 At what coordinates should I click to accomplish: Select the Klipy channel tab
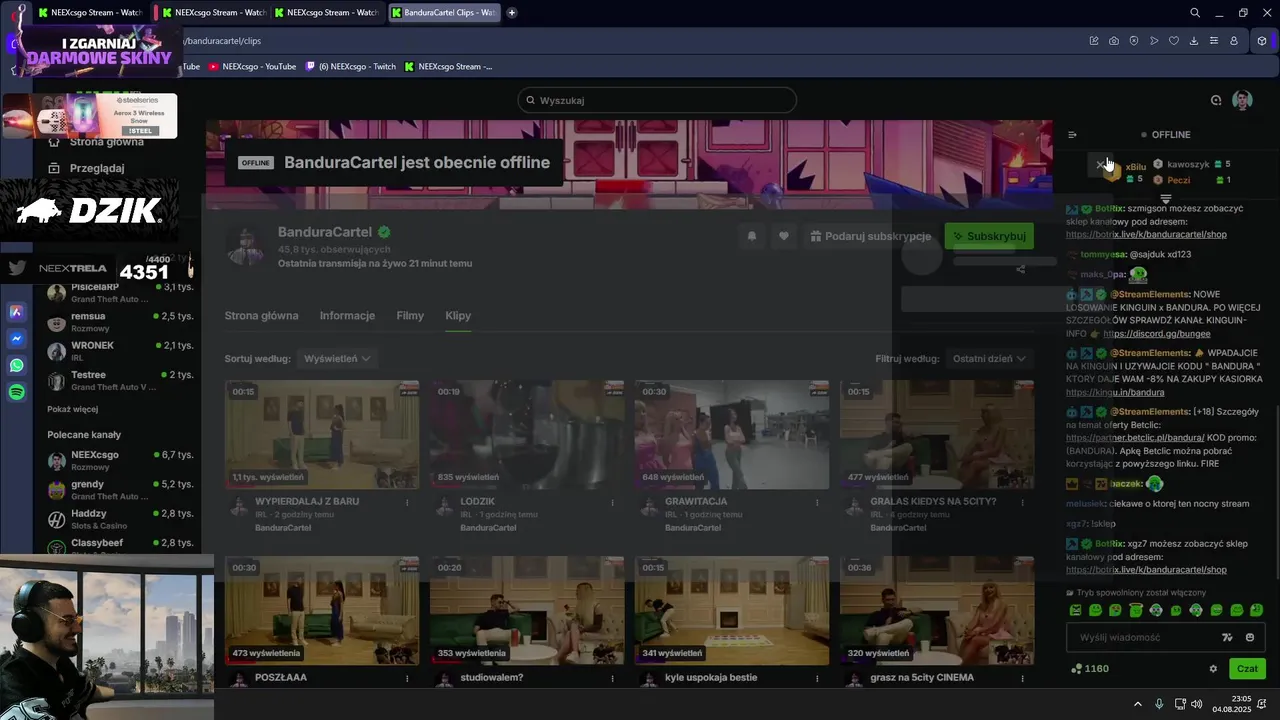[x=458, y=316]
